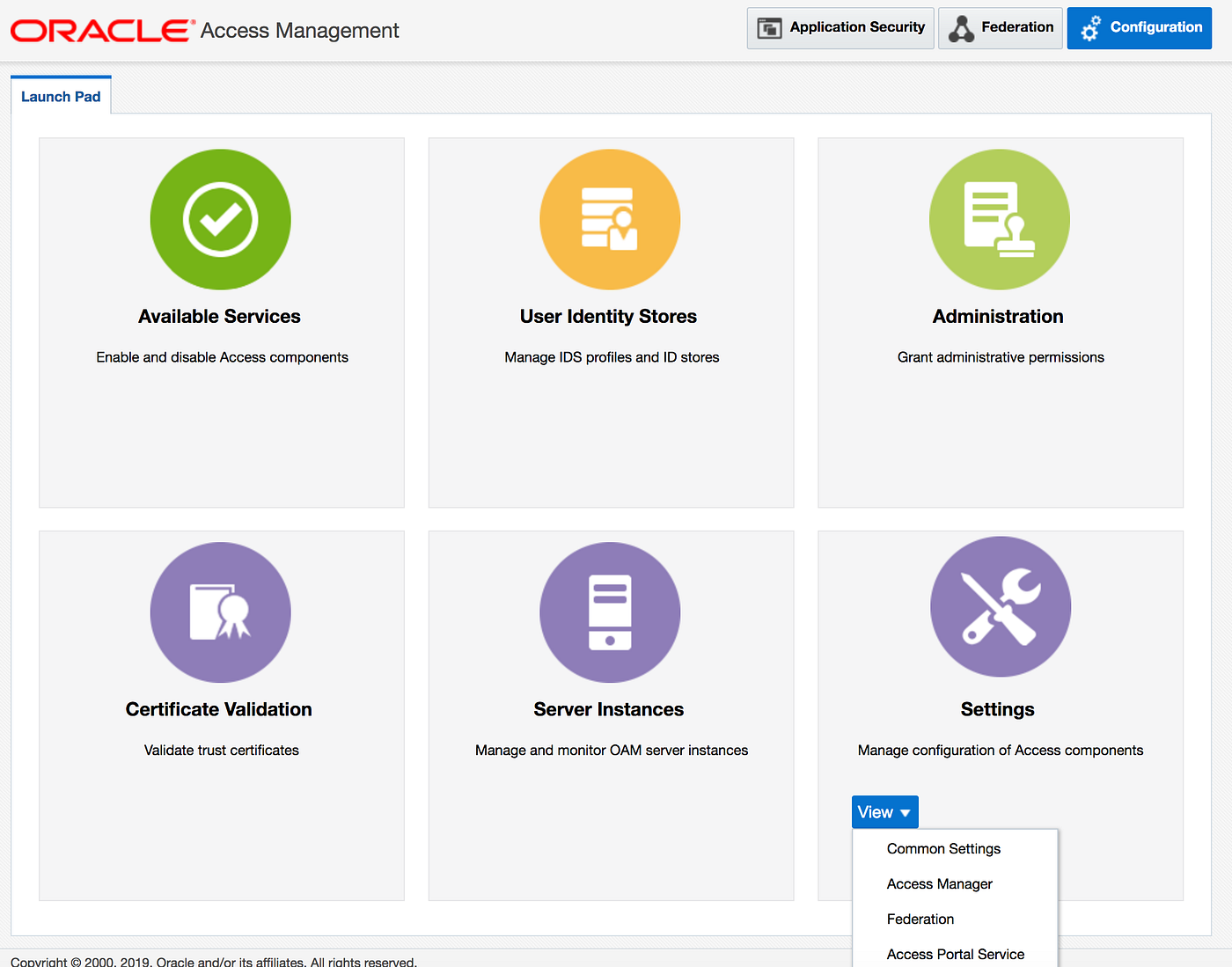This screenshot has height=967, width=1232.
Task: Open the Settings wrench and screwdriver icon
Action: [x=1001, y=606]
